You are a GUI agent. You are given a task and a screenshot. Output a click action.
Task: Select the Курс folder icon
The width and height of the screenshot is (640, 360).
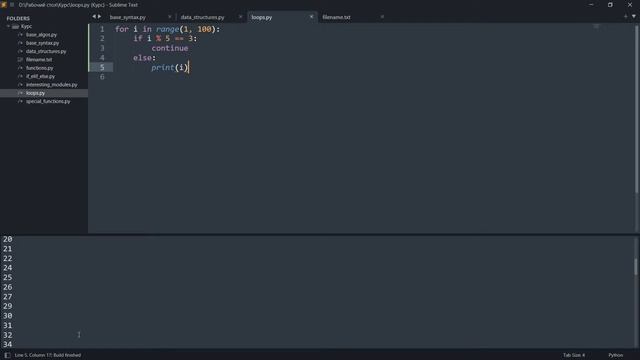[16, 27]
